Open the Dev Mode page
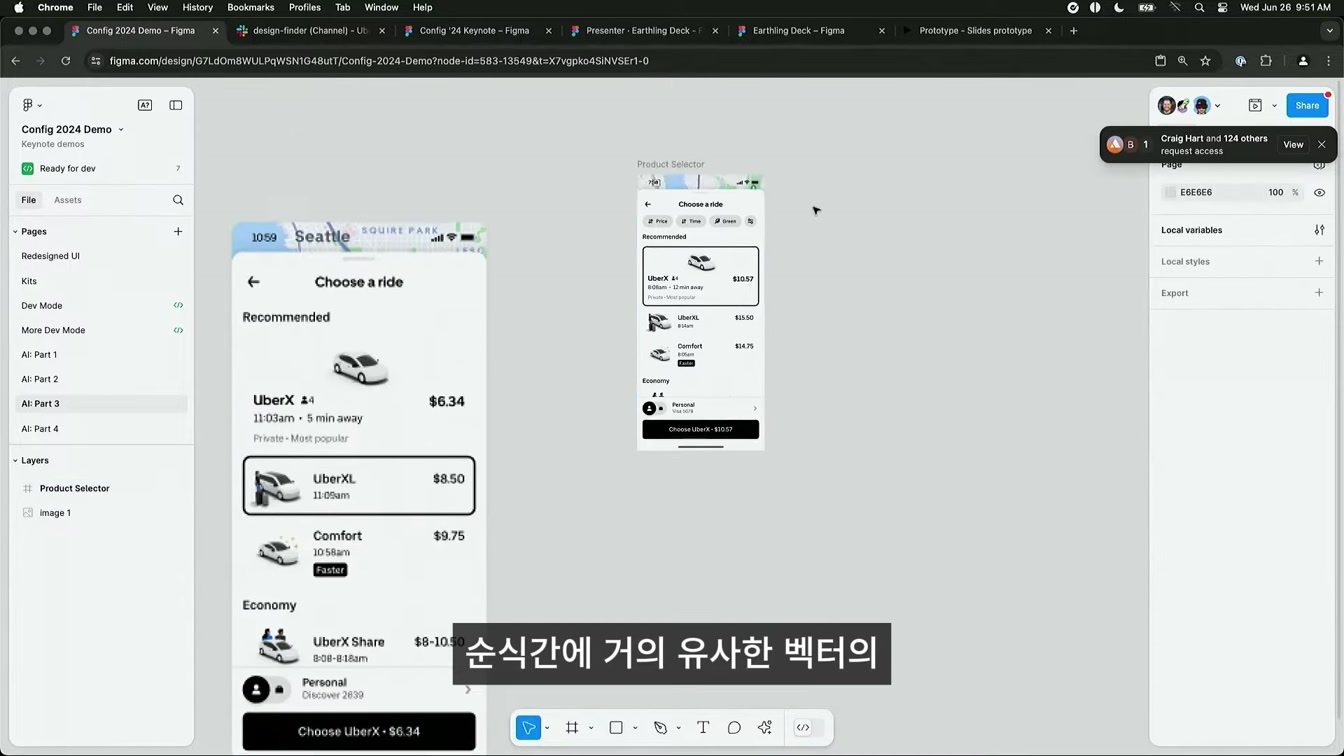Image resolution: width=1344 pixels, height=756 pixels. tap(42, 305)
